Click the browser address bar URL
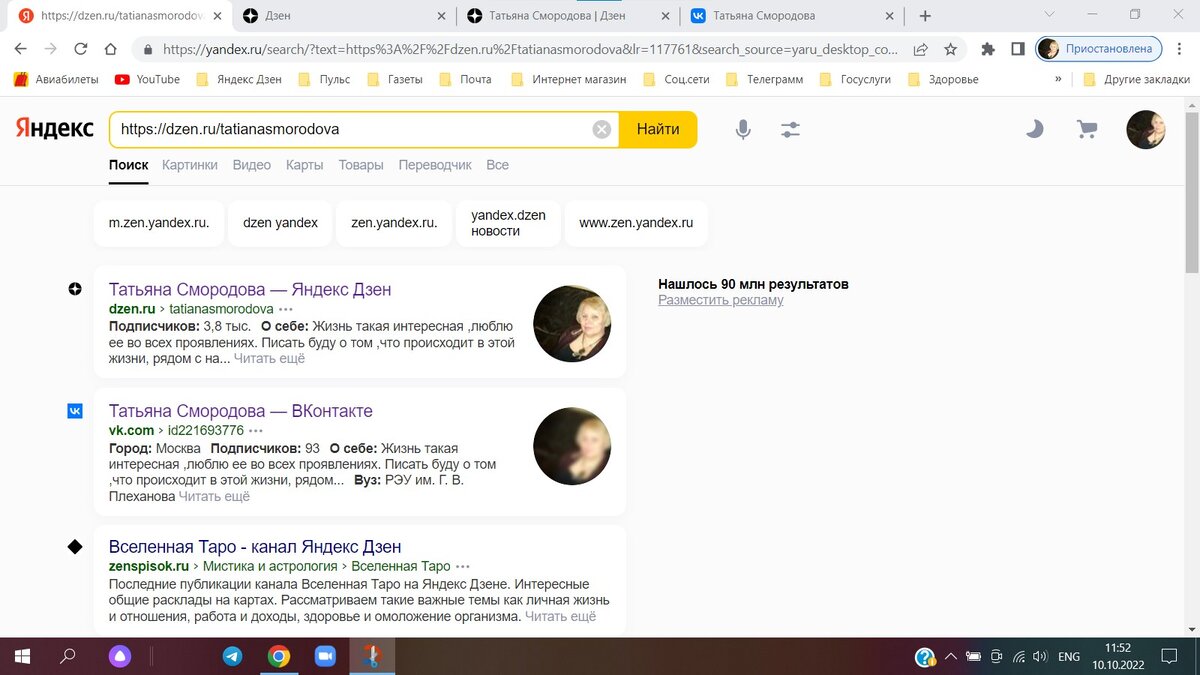This screenshot has height=675, width=1200. point(530,48)
